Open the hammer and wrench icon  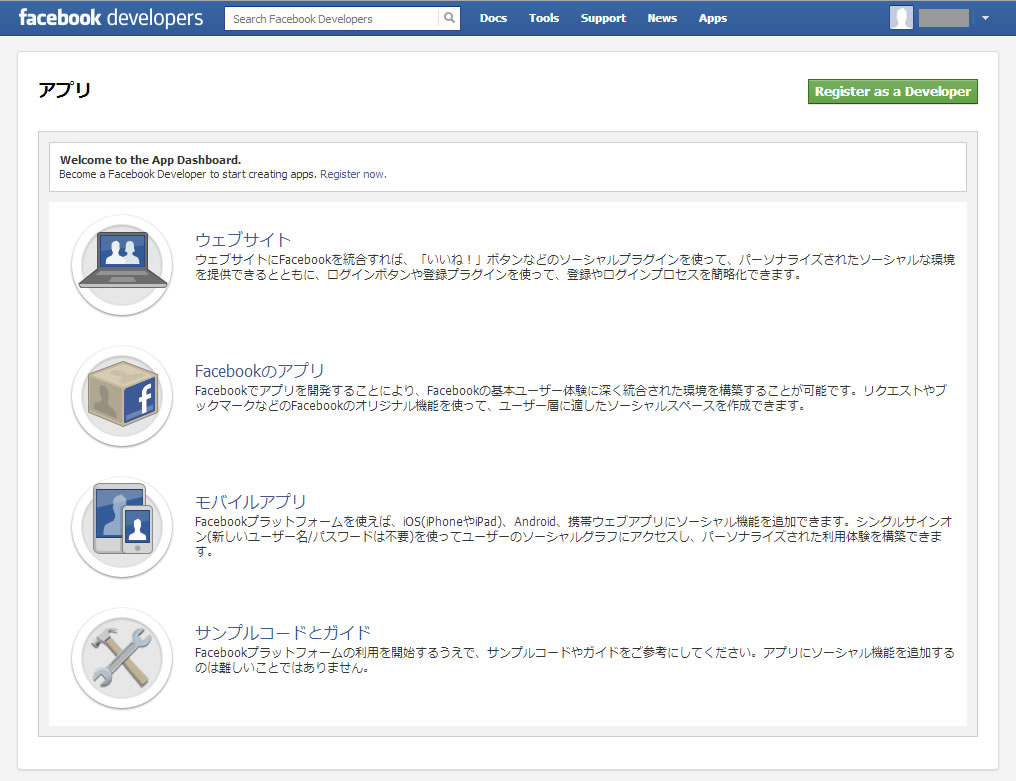click(122, 658)
